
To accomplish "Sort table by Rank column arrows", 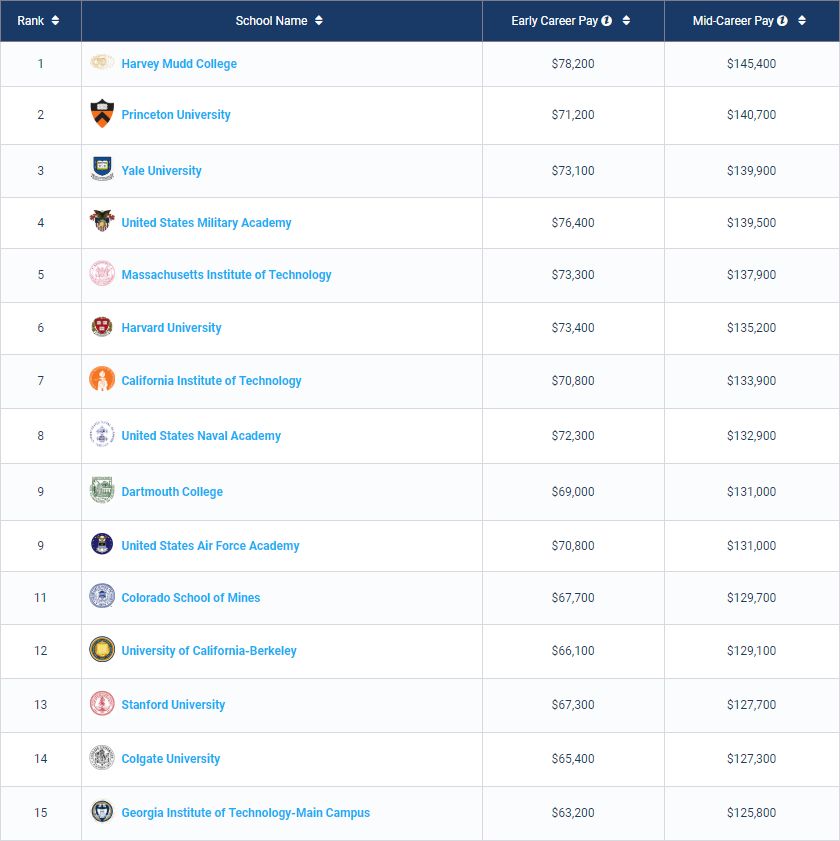I will pyautogui.click(x=55, y=20).
